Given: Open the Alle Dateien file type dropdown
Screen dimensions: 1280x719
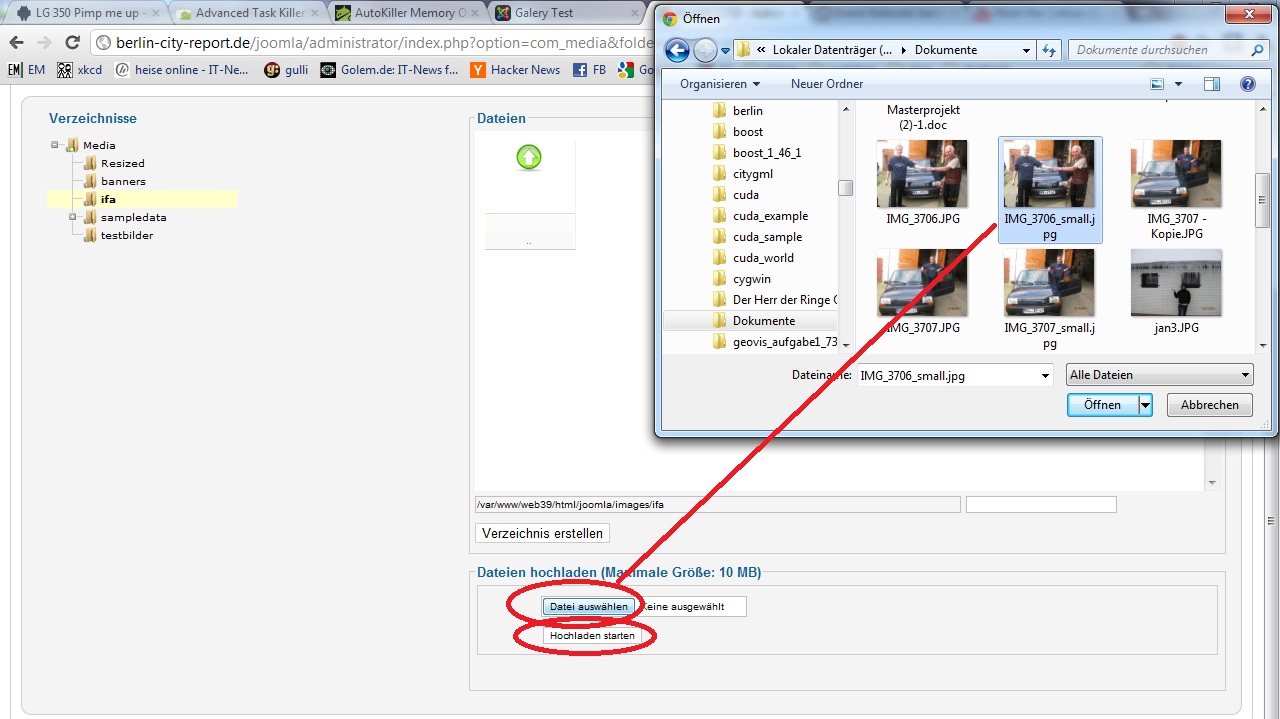Looking at the screenshot, I should point(1159,375).
